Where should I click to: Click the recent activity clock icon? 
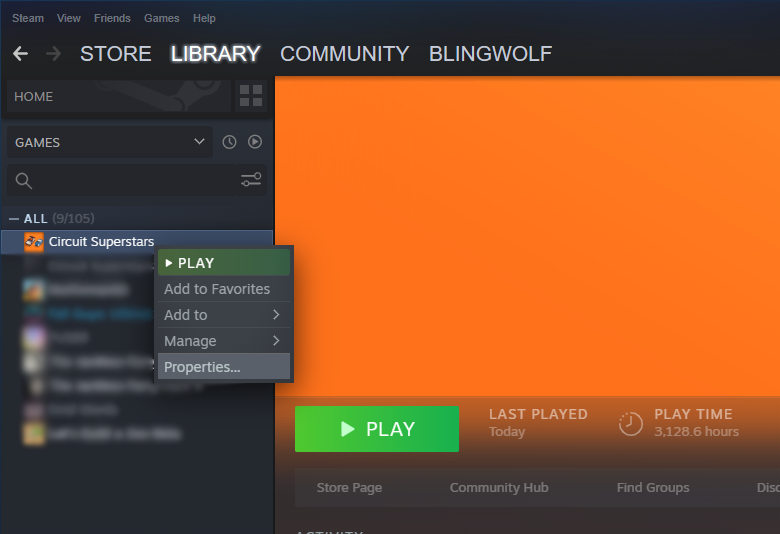tap(229, 142)
